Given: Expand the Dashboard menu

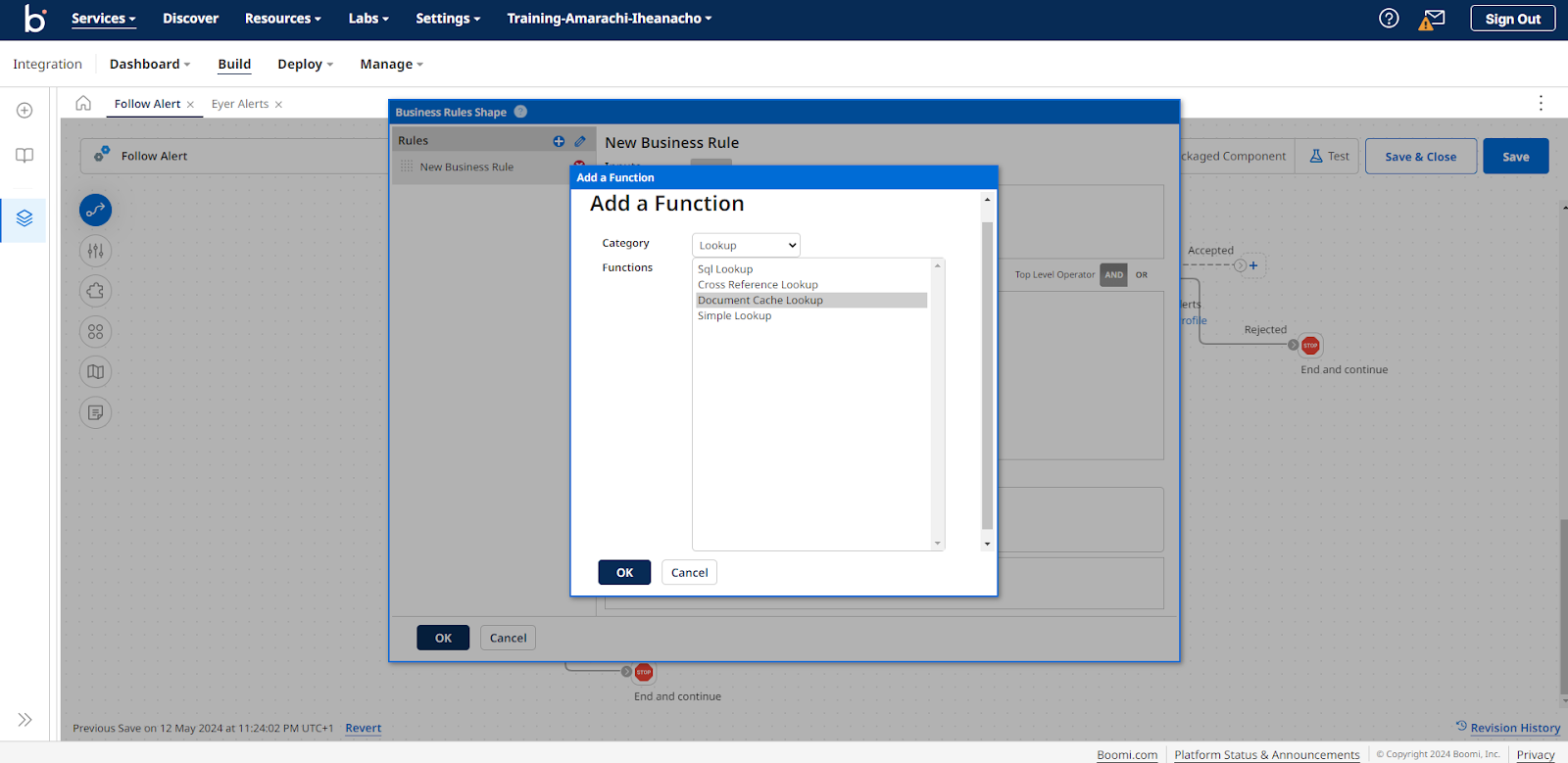Looking at the screenshot, I should pos(150,64).
